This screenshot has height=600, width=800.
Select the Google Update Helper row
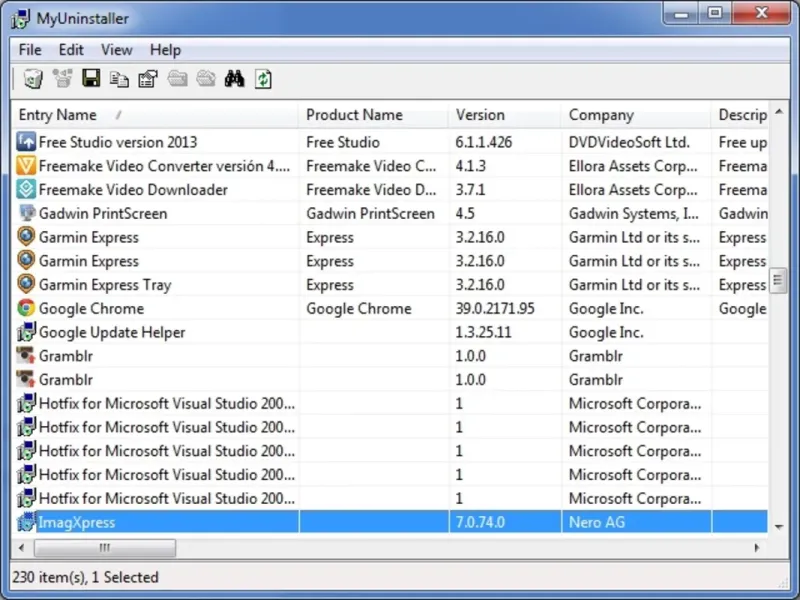(112, 333)
